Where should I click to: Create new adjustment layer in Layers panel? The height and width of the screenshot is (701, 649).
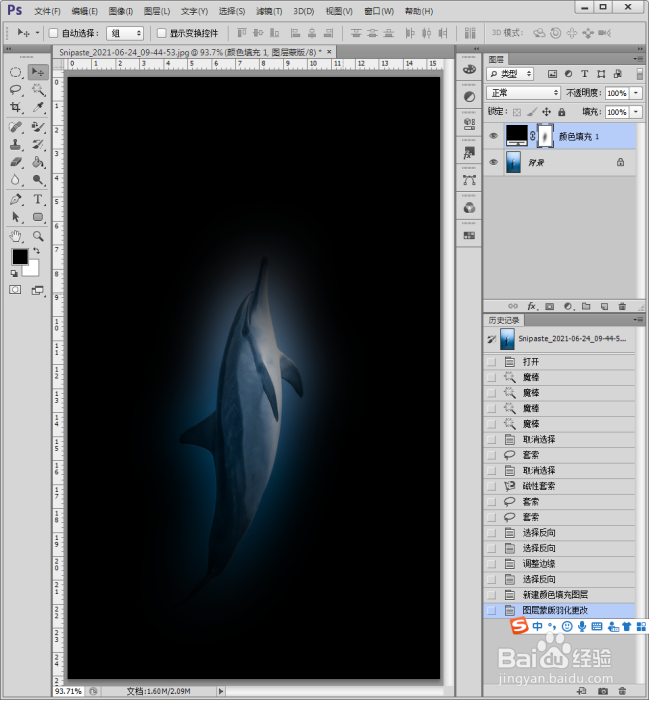click(568, 306)
